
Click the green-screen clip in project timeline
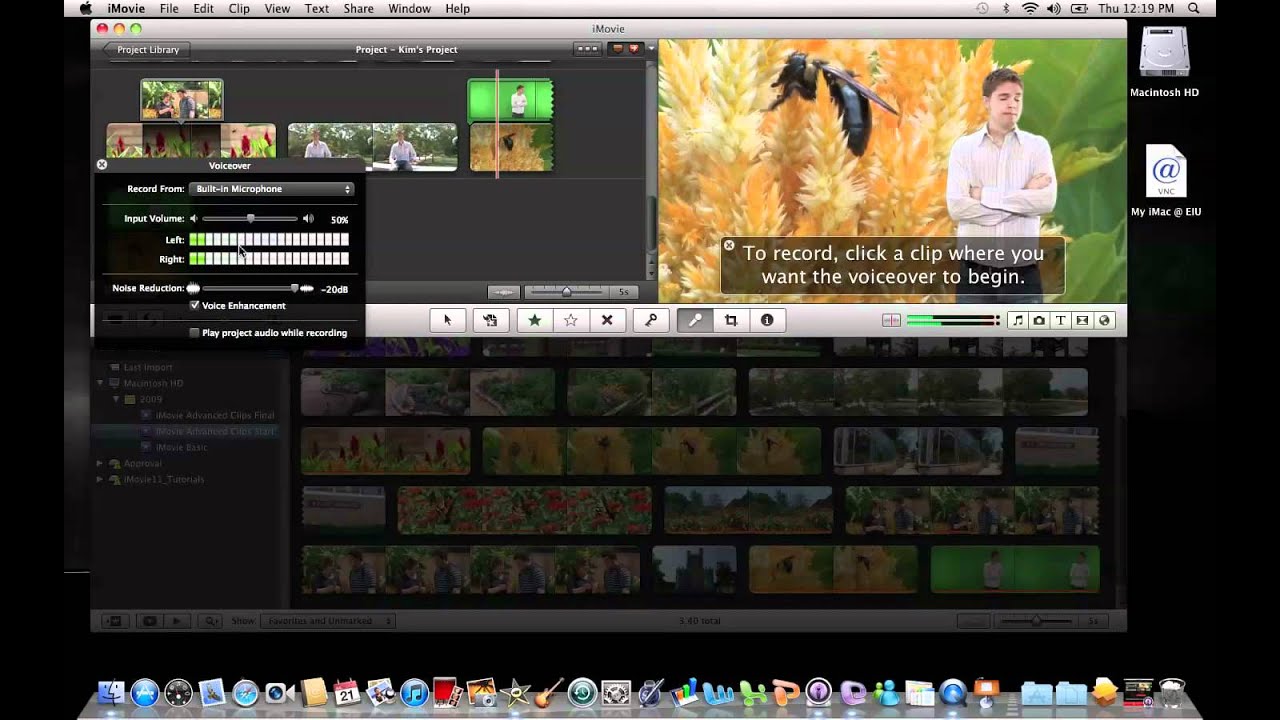(x=511, y=100)
